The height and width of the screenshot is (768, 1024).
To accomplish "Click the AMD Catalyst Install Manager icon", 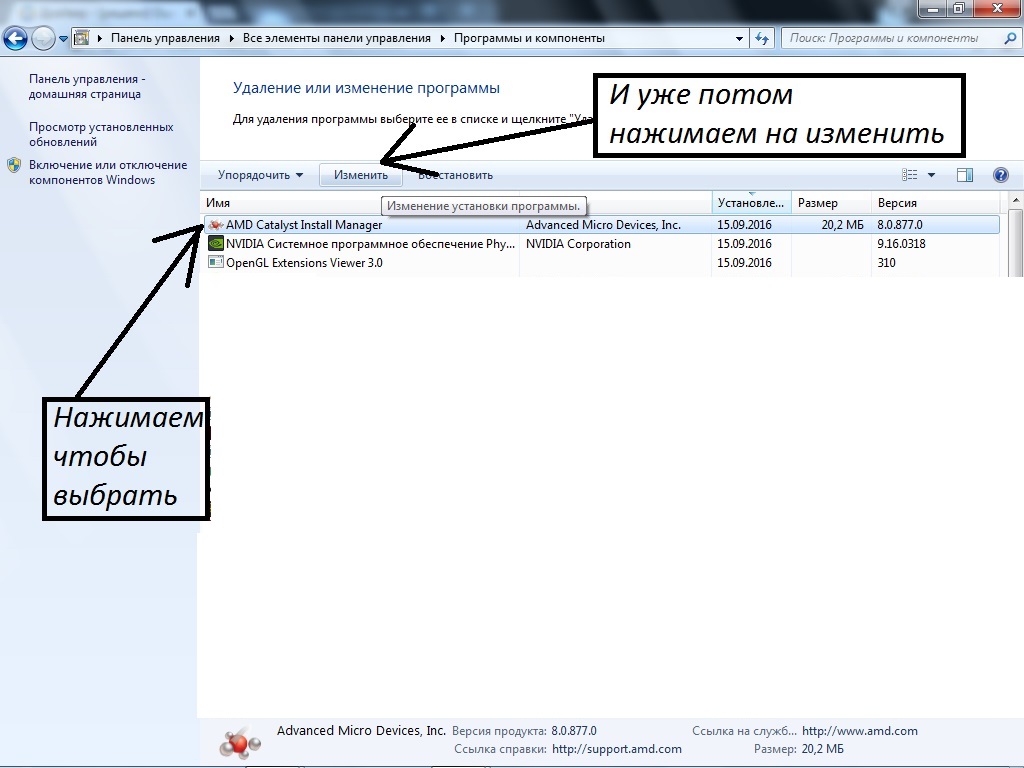I will coord(215,225).
